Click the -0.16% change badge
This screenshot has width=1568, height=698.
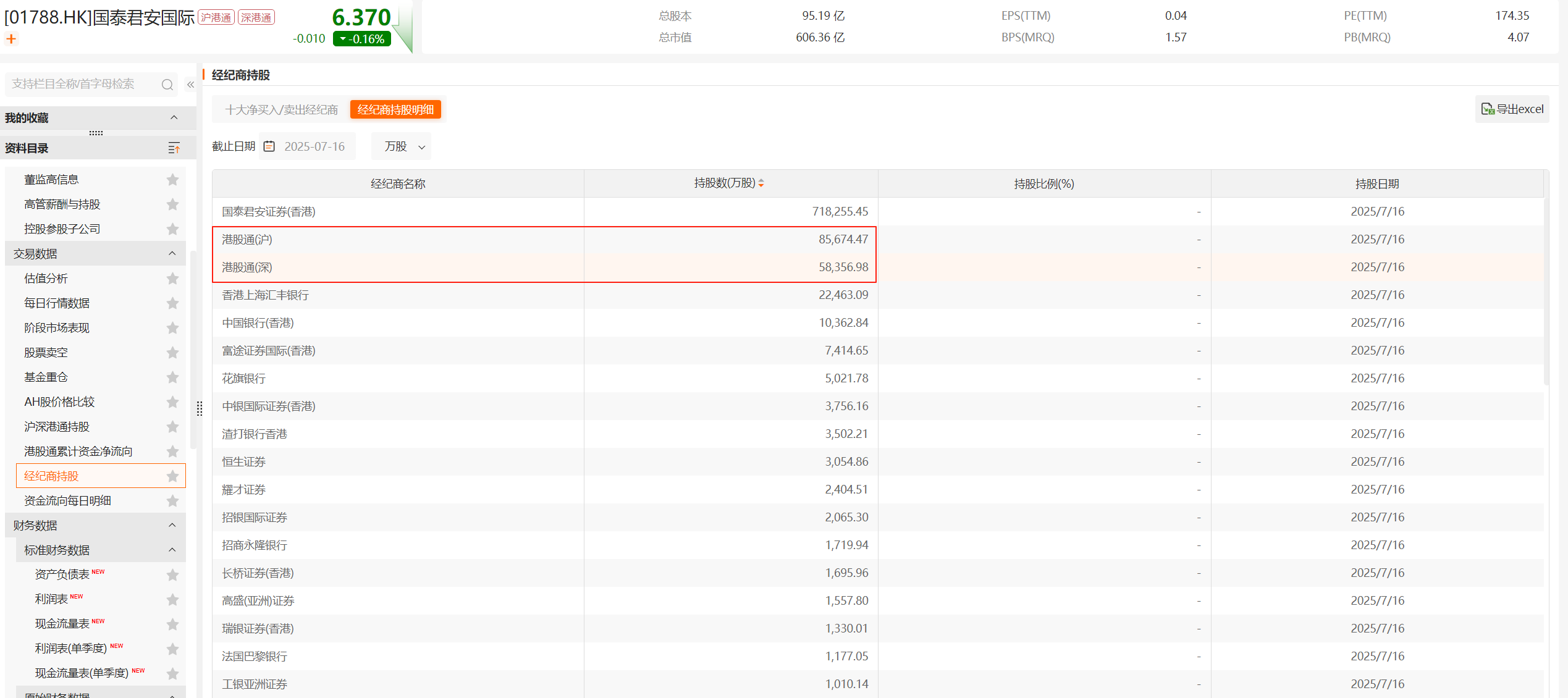click(362, 39)
